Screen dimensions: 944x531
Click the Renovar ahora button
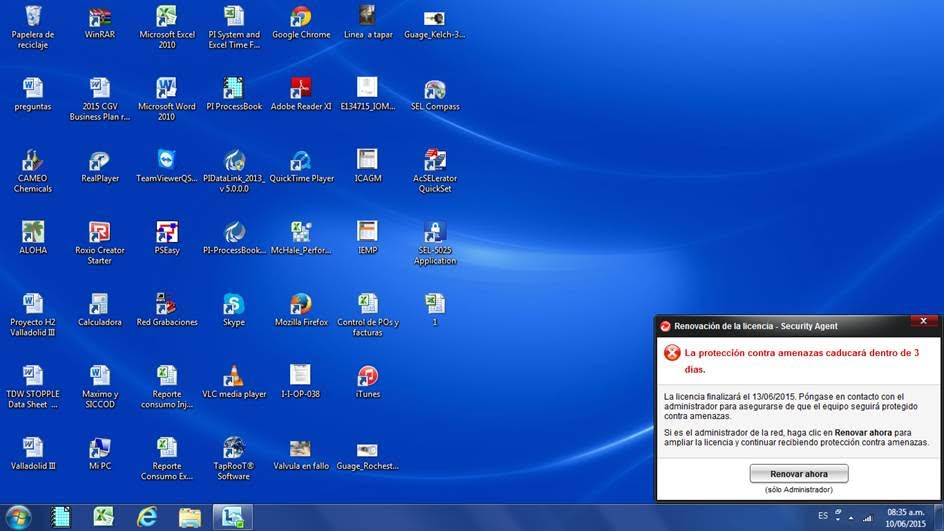[798, 474]
